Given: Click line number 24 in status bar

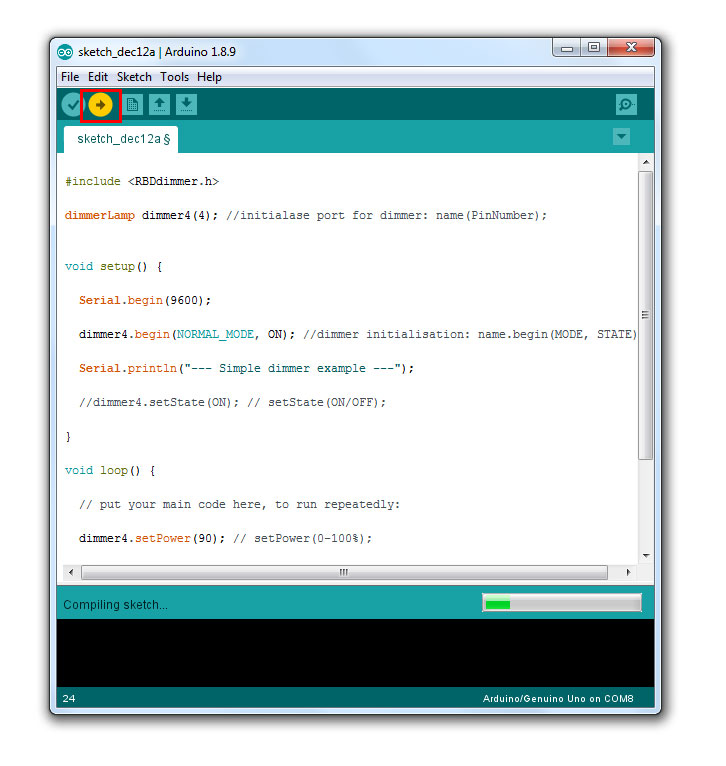Looking at the screenshot, I should [69, 699].
